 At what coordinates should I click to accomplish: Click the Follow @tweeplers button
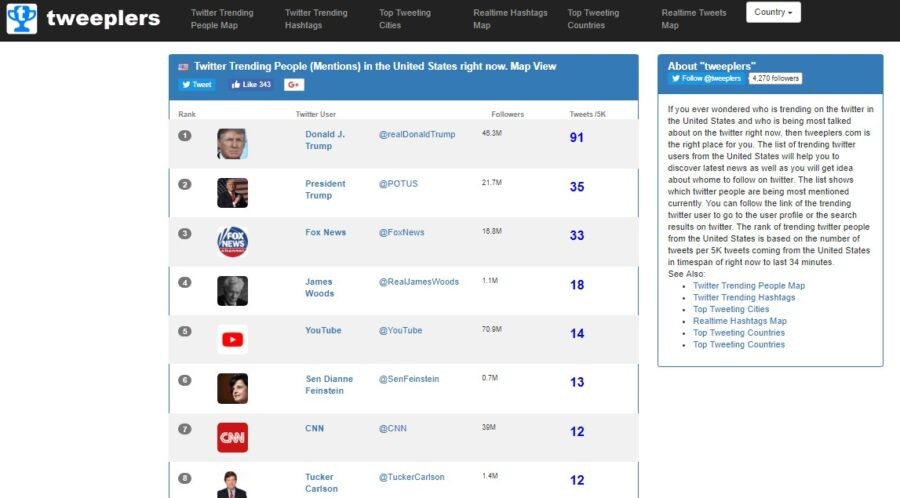(707, 79)
